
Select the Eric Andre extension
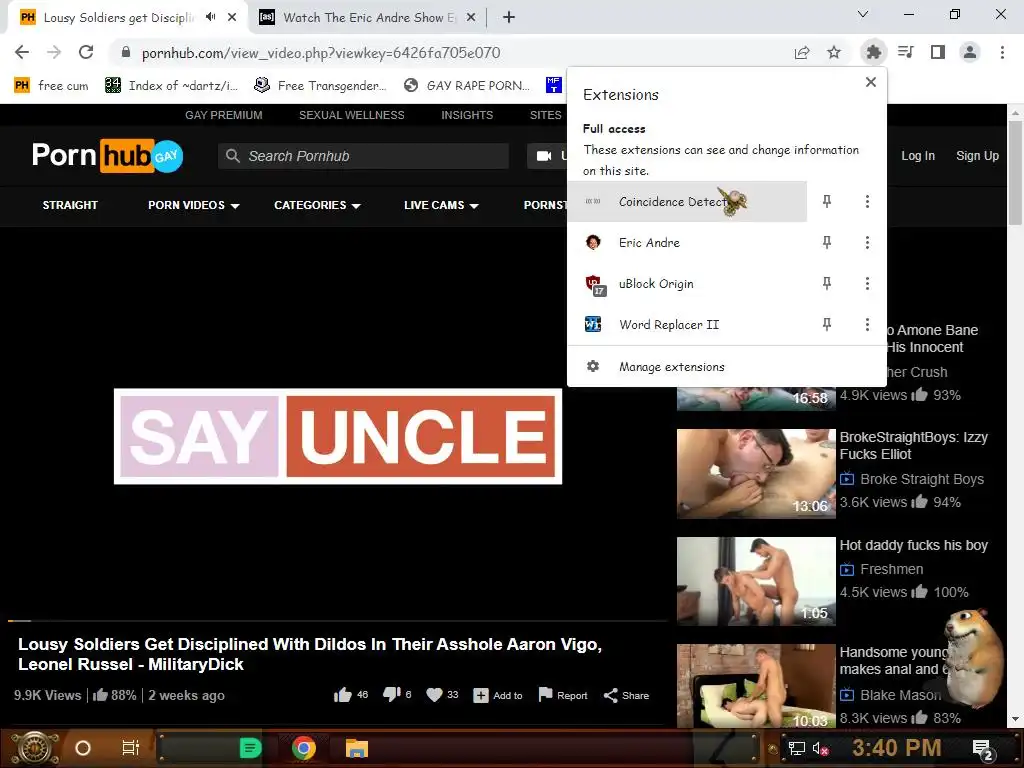pyautogui.click(x=688, y=243)
